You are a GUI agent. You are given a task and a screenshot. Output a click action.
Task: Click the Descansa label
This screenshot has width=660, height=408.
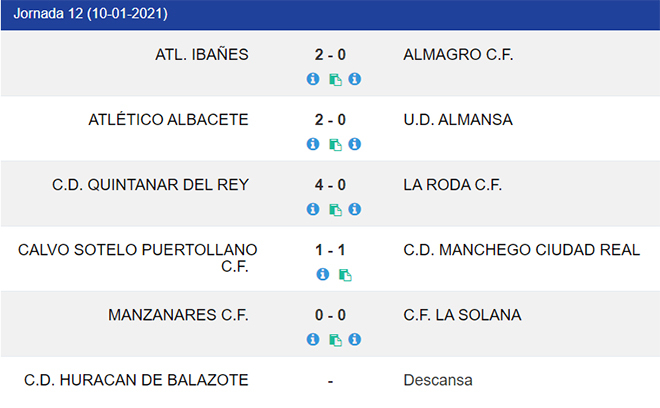pos(438,380)
